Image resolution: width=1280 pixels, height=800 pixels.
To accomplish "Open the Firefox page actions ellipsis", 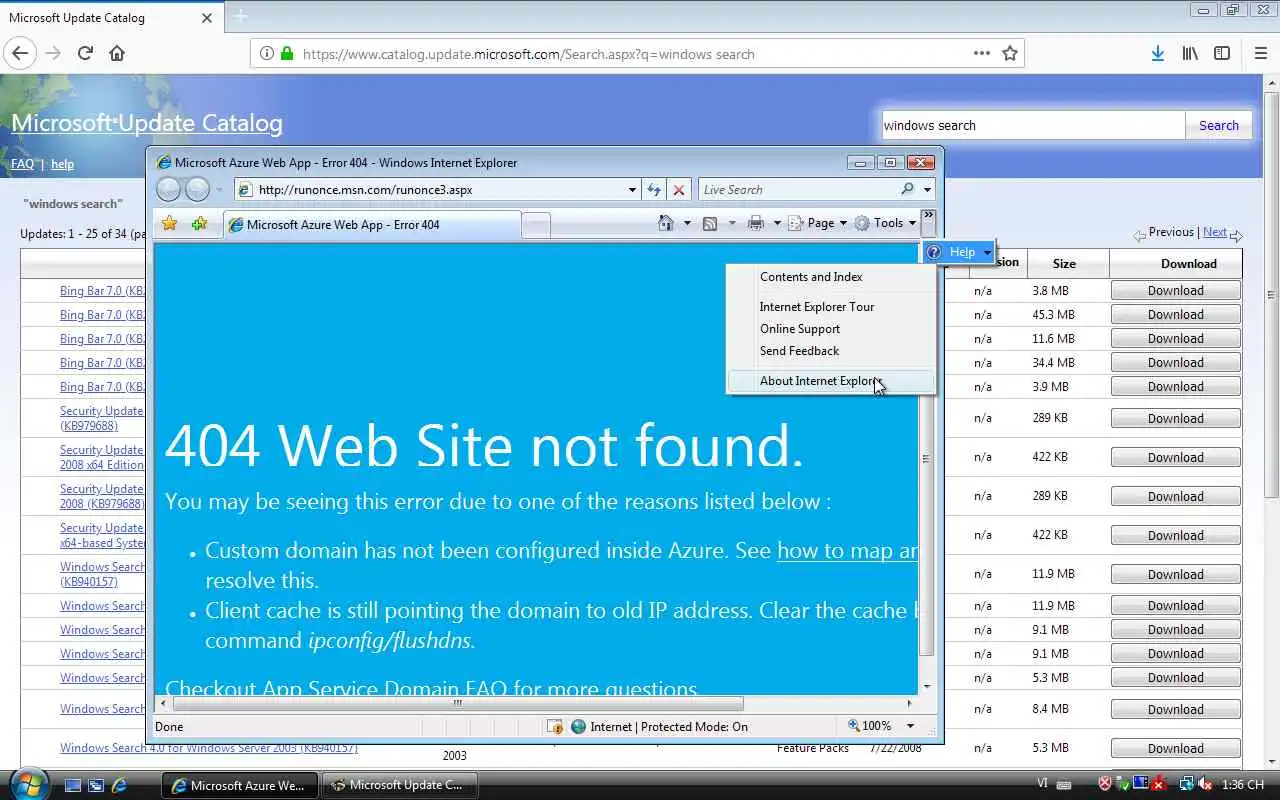I will [x=981, y=54].
